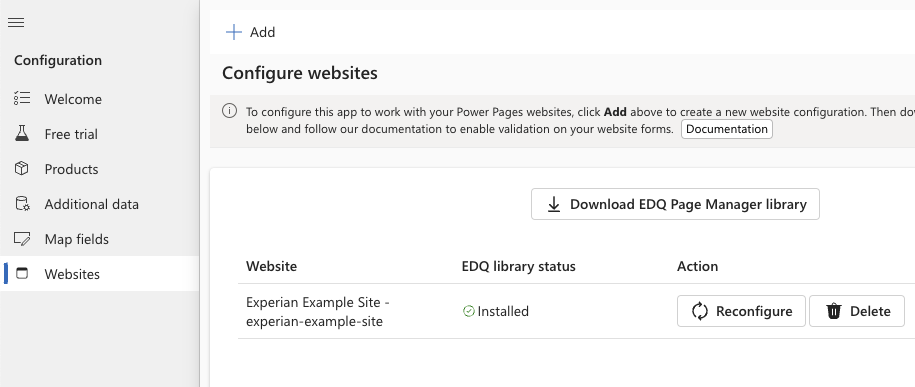The image size is (915, 387).
Task: Click the Map fields pencil icon
Action: [x=22, y=239]
